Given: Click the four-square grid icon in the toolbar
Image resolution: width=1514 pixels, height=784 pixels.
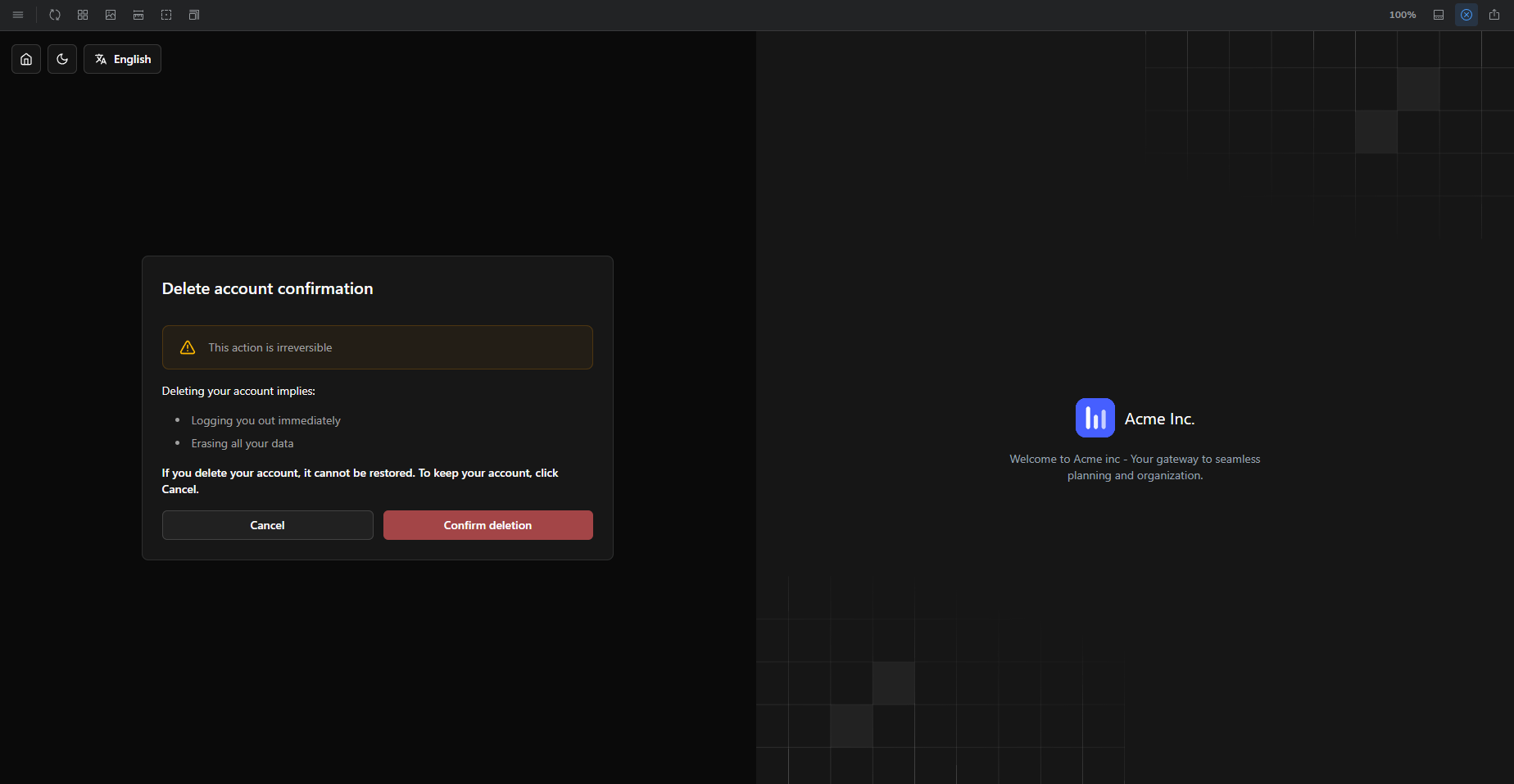Looking at the screenshot, I should pos(83,15).
